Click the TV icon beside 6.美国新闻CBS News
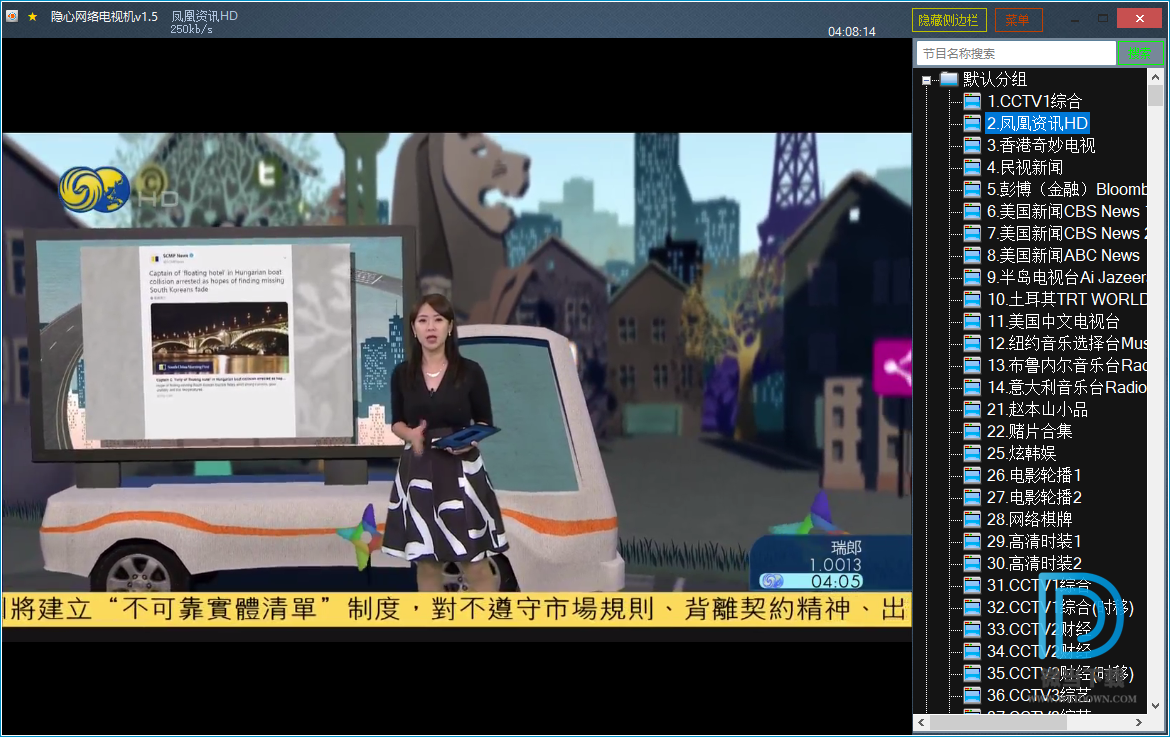The width and height of the screenshot is (1170, 737). [x=972, y=211]
